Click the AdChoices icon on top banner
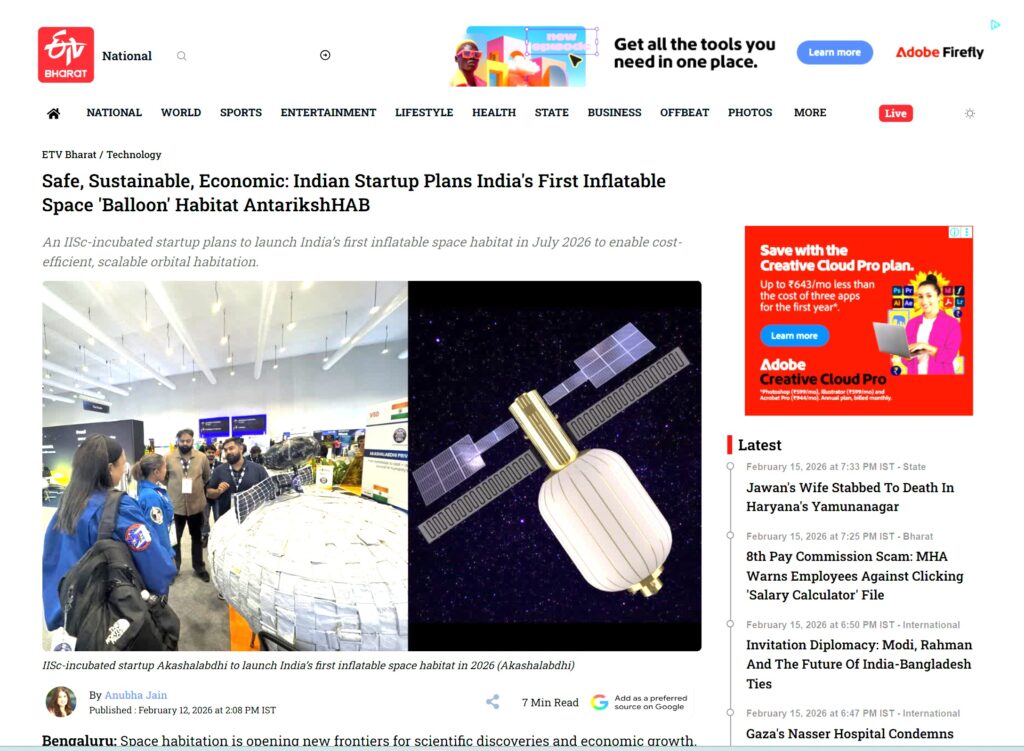The width and height of the screenshot is (1024, 751). (x=995, y=25)
